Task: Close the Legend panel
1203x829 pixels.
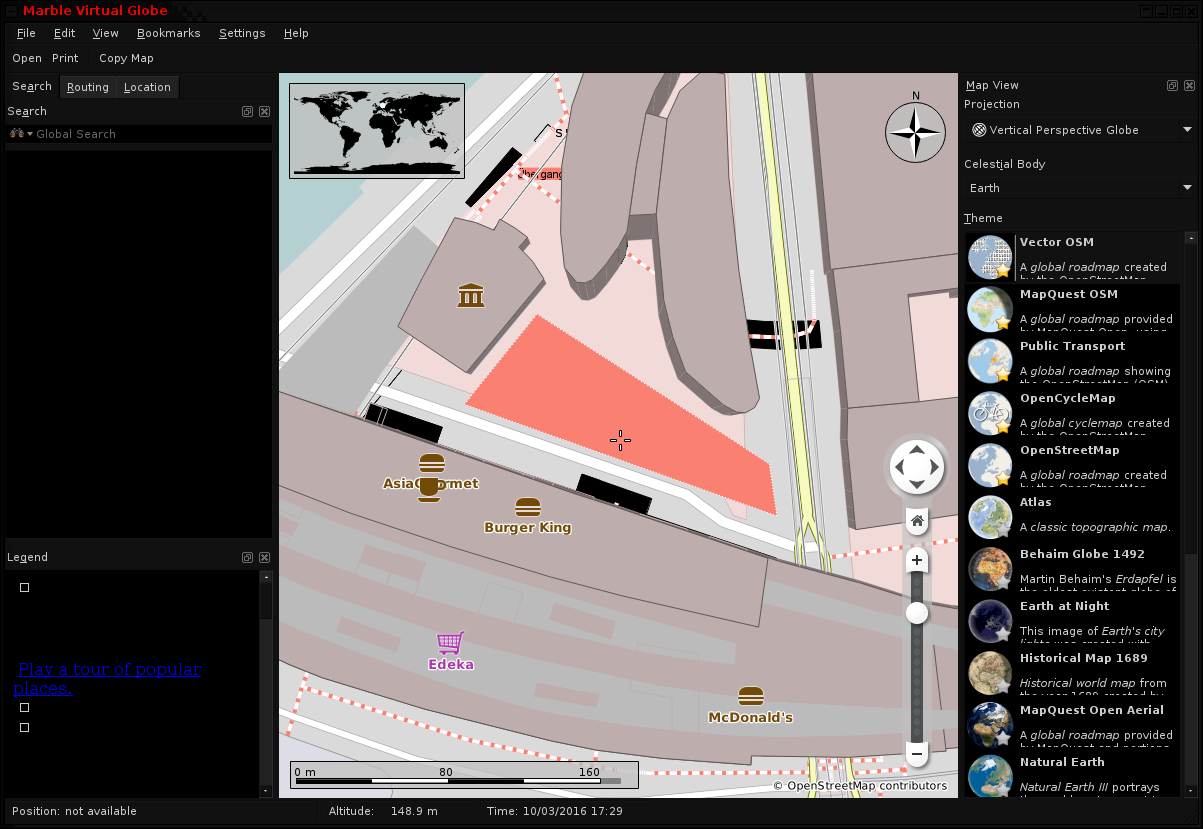Action: coord(264,557)
